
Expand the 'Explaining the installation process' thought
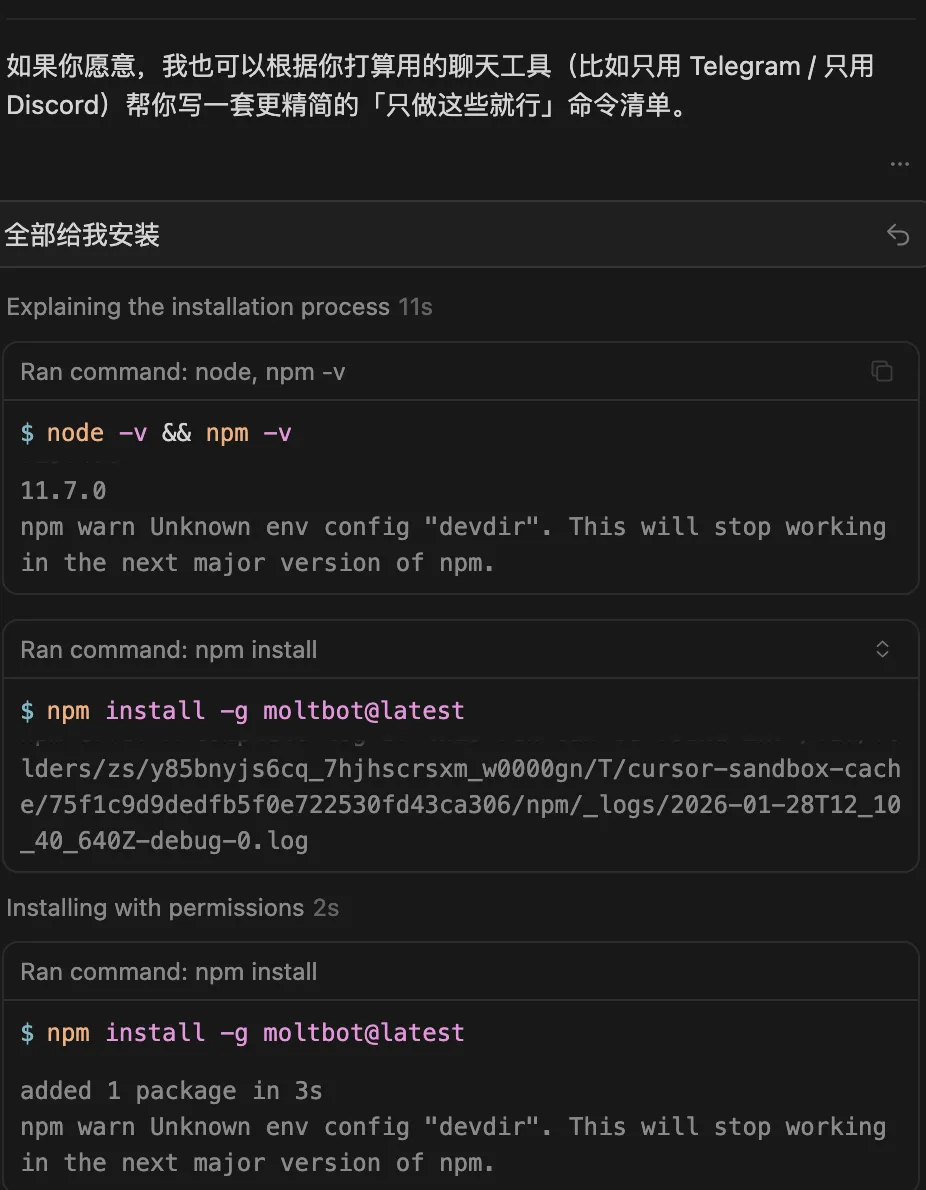pos(198,307)
